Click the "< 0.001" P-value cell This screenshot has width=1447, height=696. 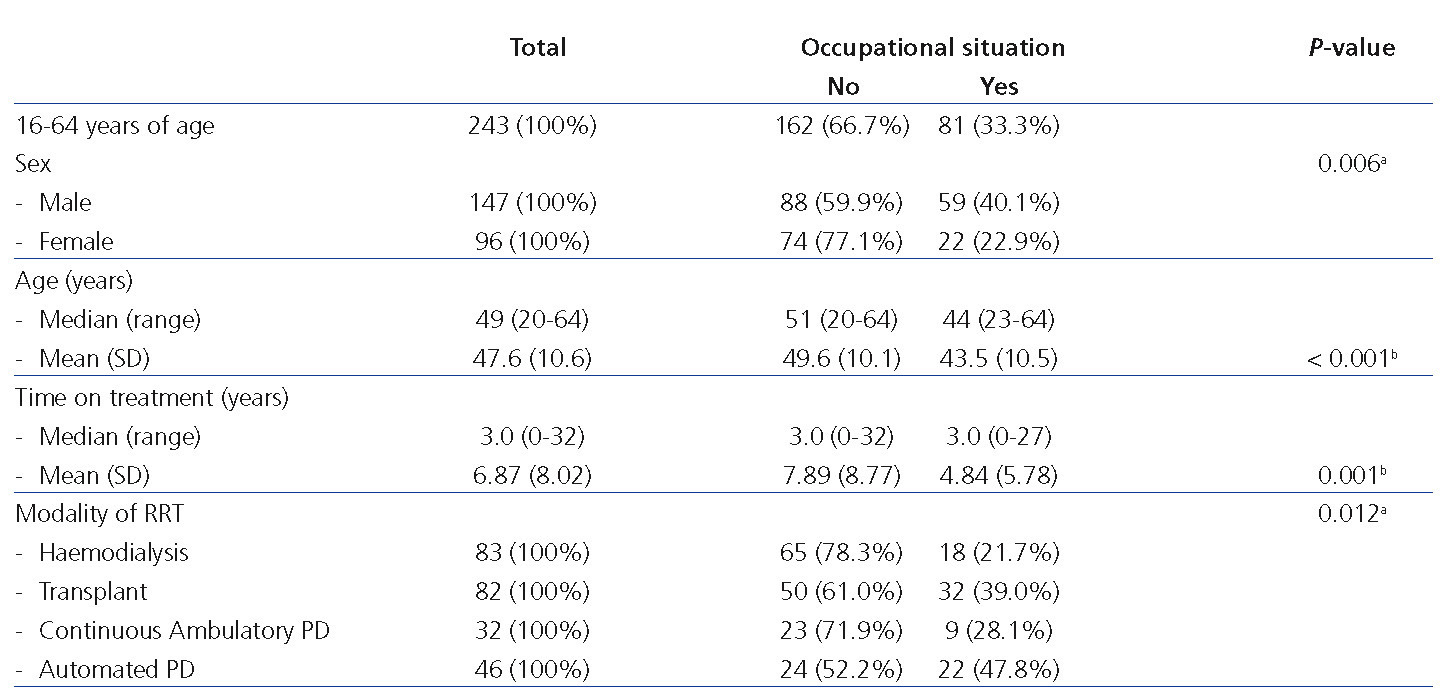pyautogui.click(x=1350, y=359)
